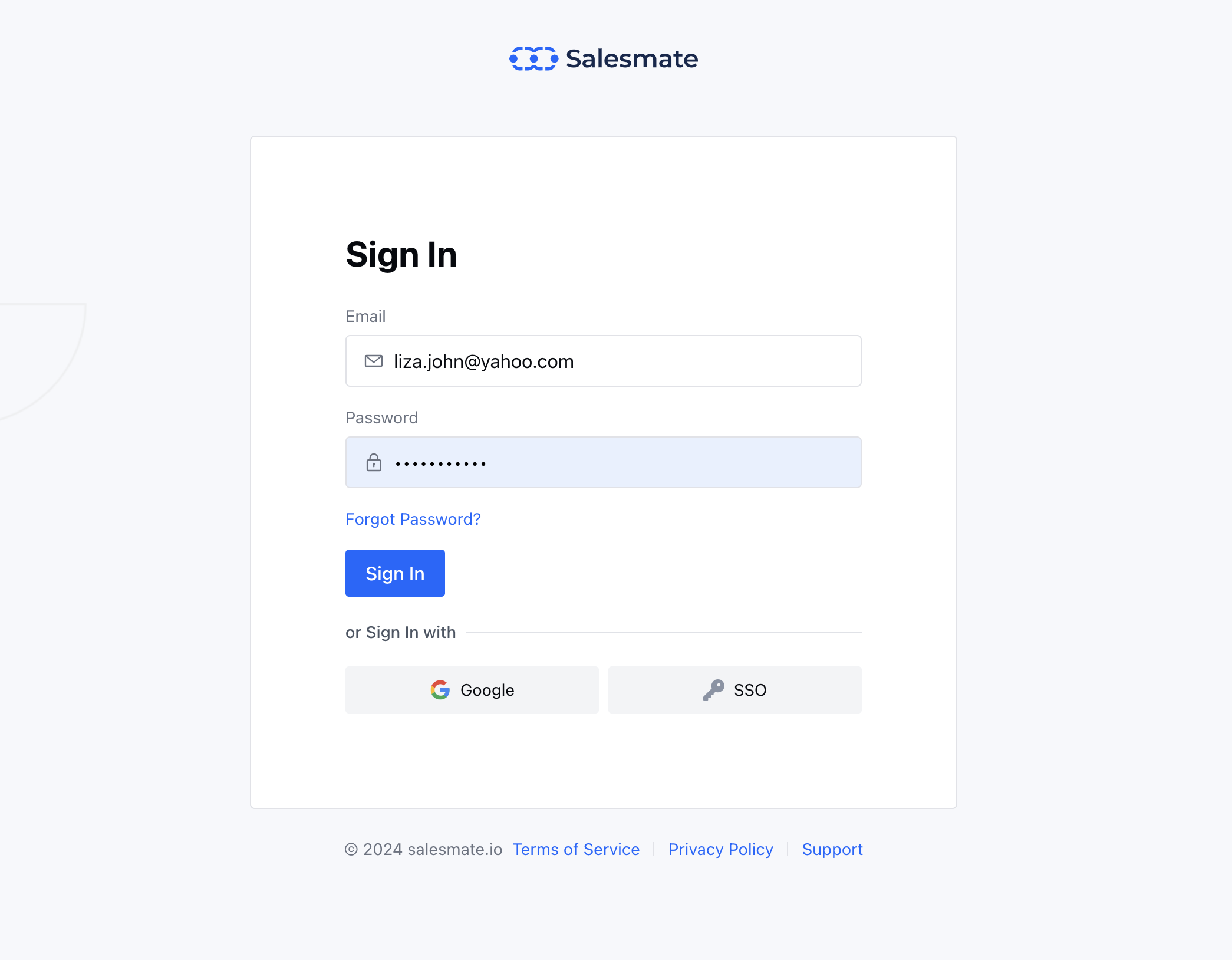This screenshot has width=1232, height=960.
Task: Click the "or Sign In with" divider text
Action: (x=401, y=633)
